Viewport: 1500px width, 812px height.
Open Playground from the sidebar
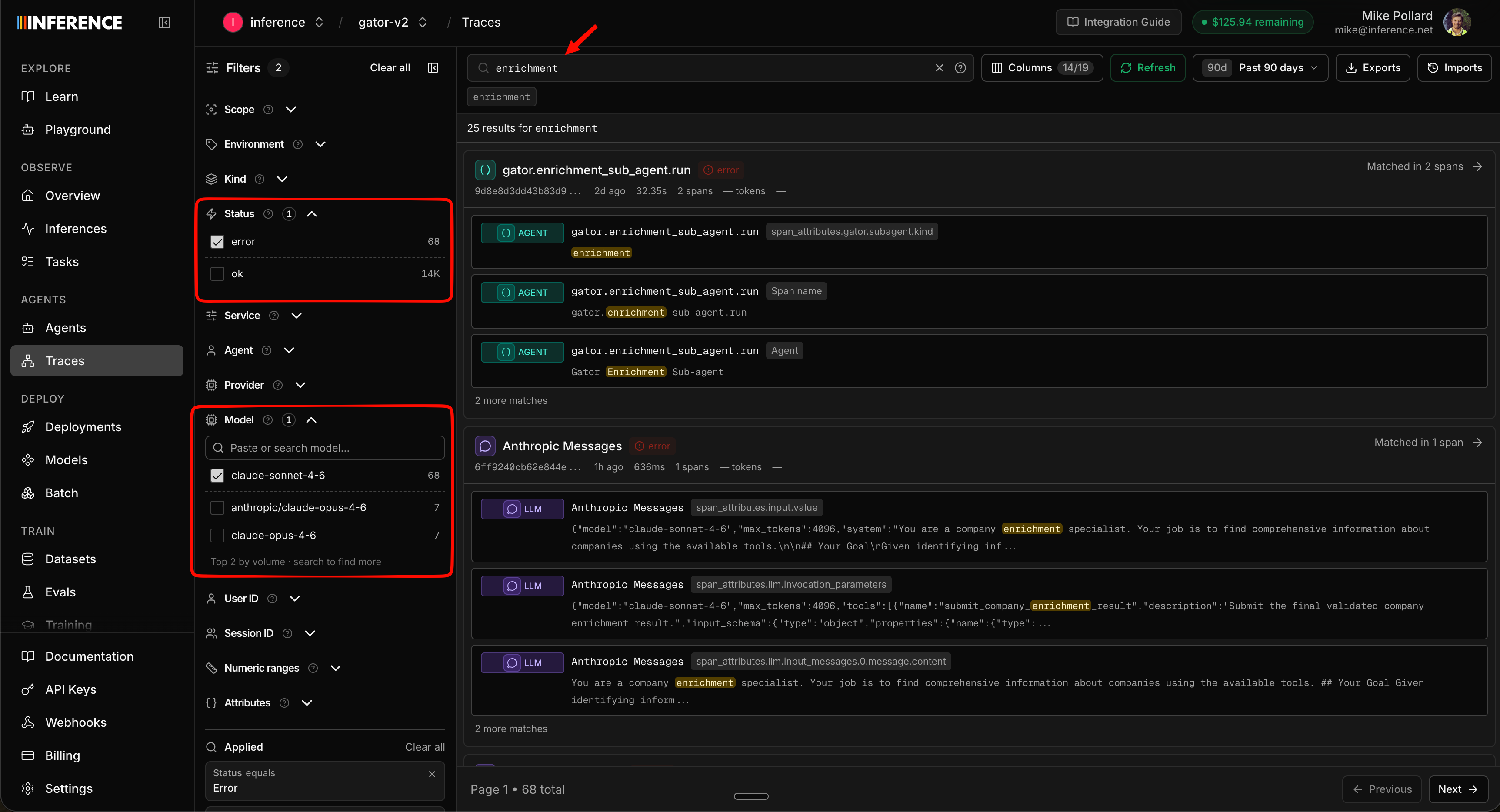coord(97,130)
